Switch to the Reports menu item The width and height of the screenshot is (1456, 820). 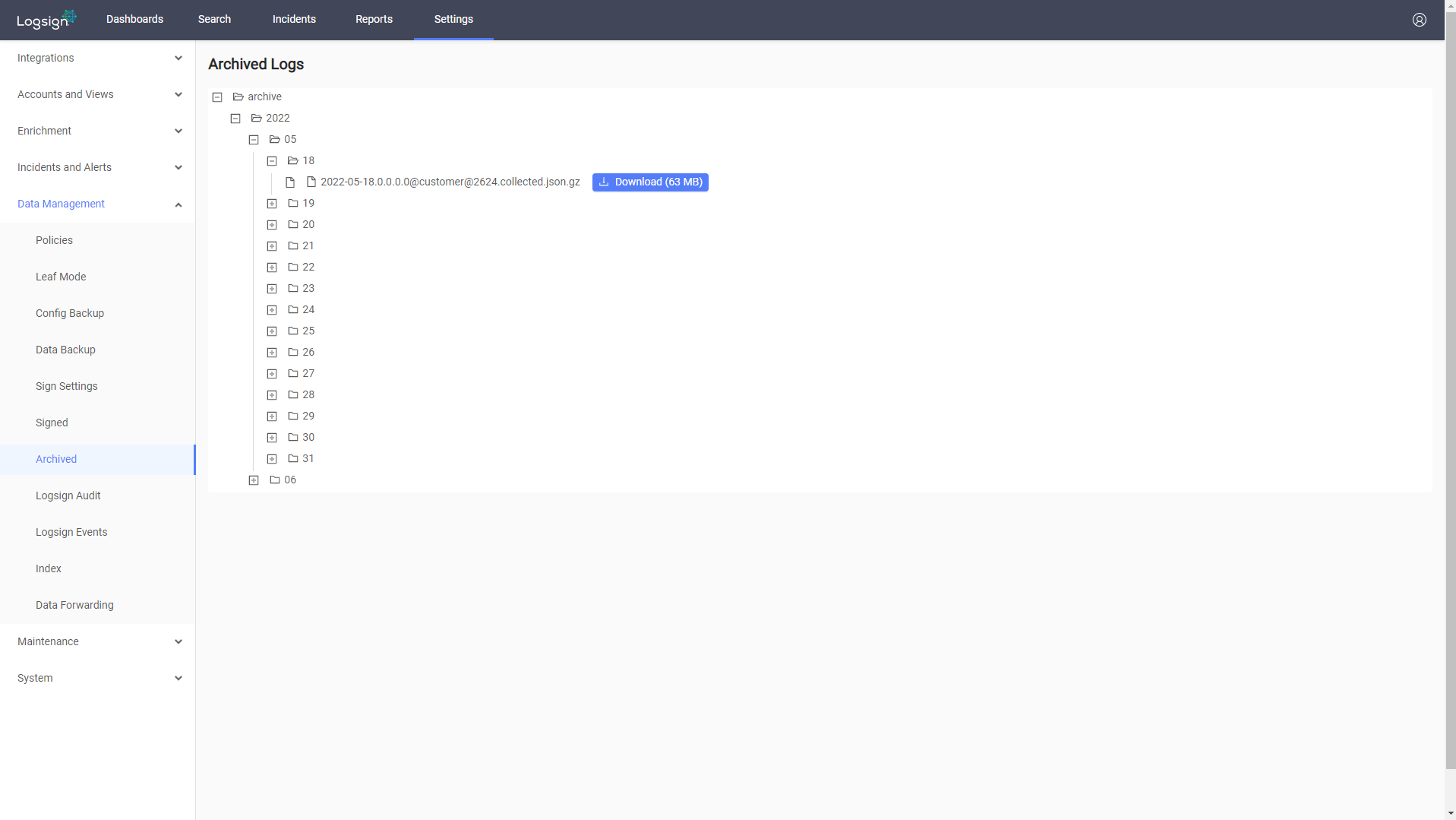click(x=374, y=19)
